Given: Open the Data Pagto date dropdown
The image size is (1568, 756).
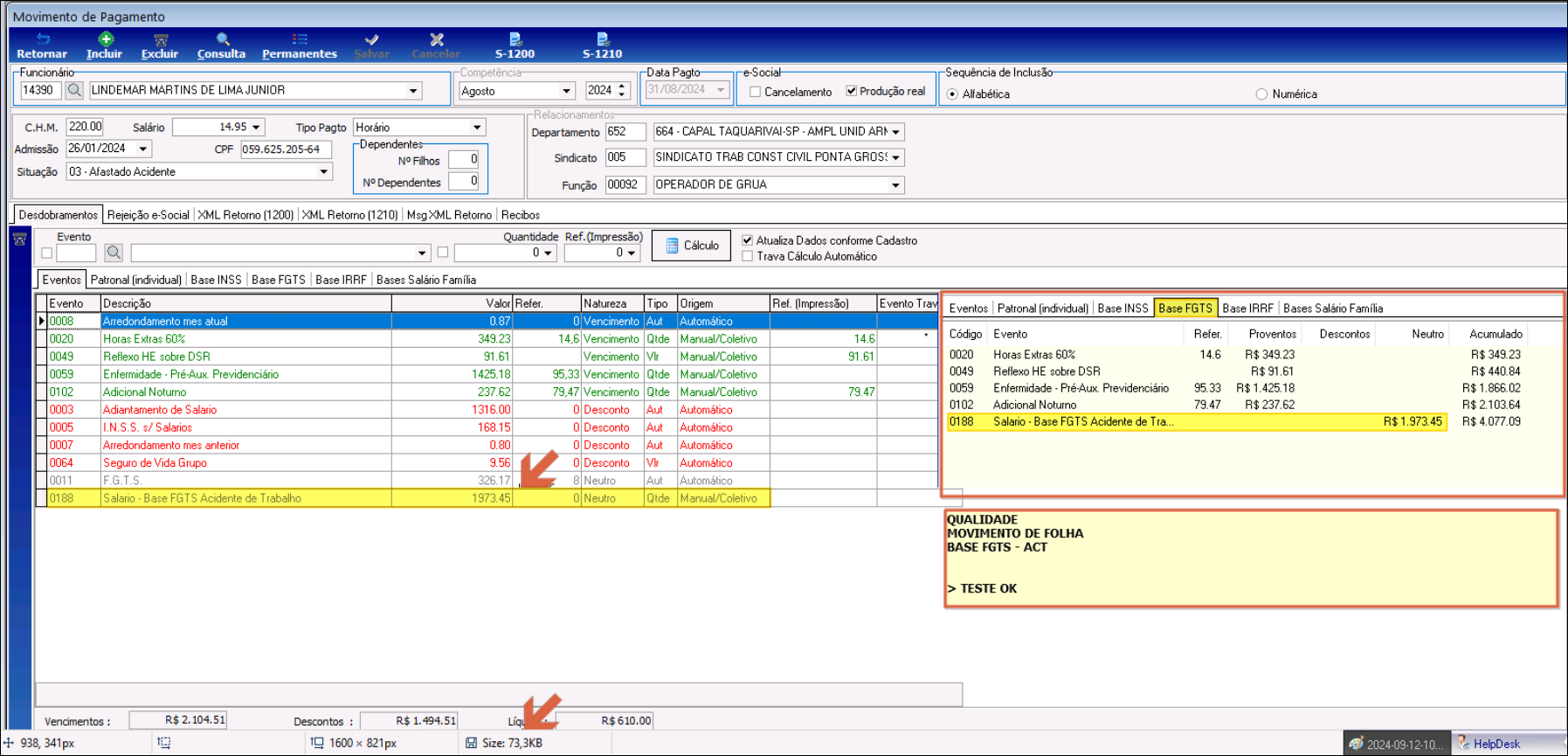Looking at the screenshot, I should point(721,90).
